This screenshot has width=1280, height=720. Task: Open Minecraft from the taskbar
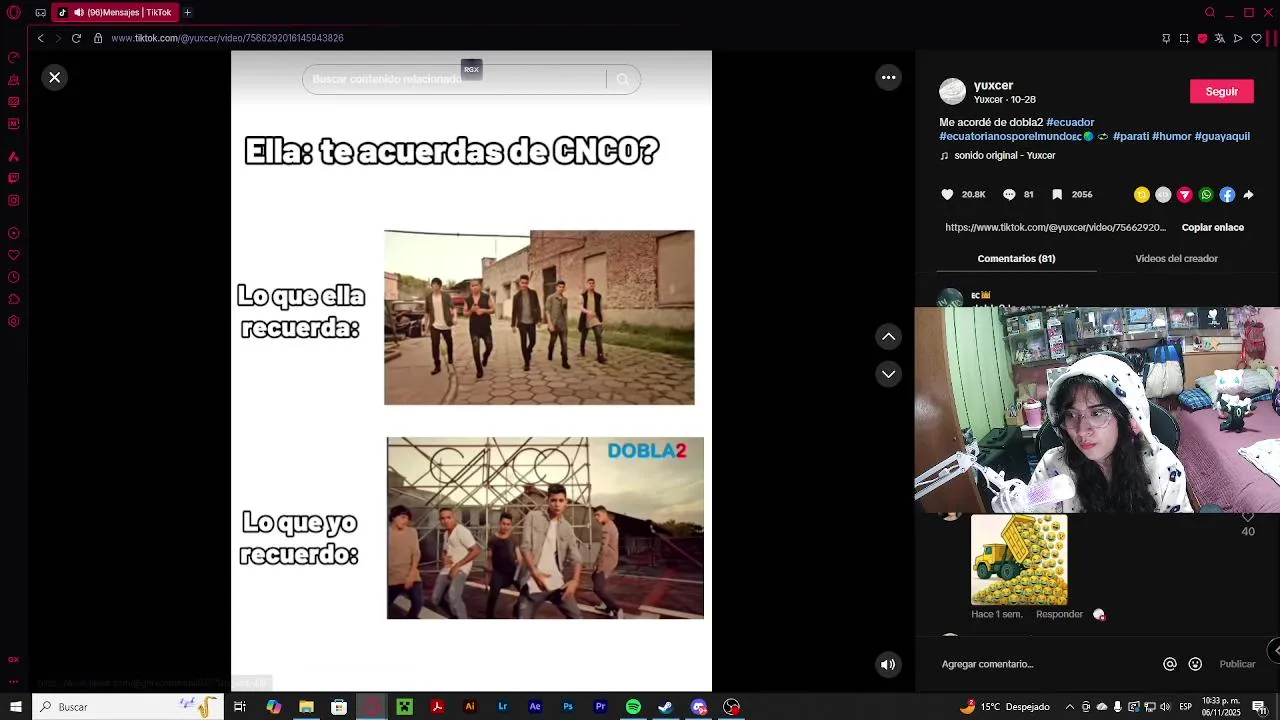coord(404,707)
